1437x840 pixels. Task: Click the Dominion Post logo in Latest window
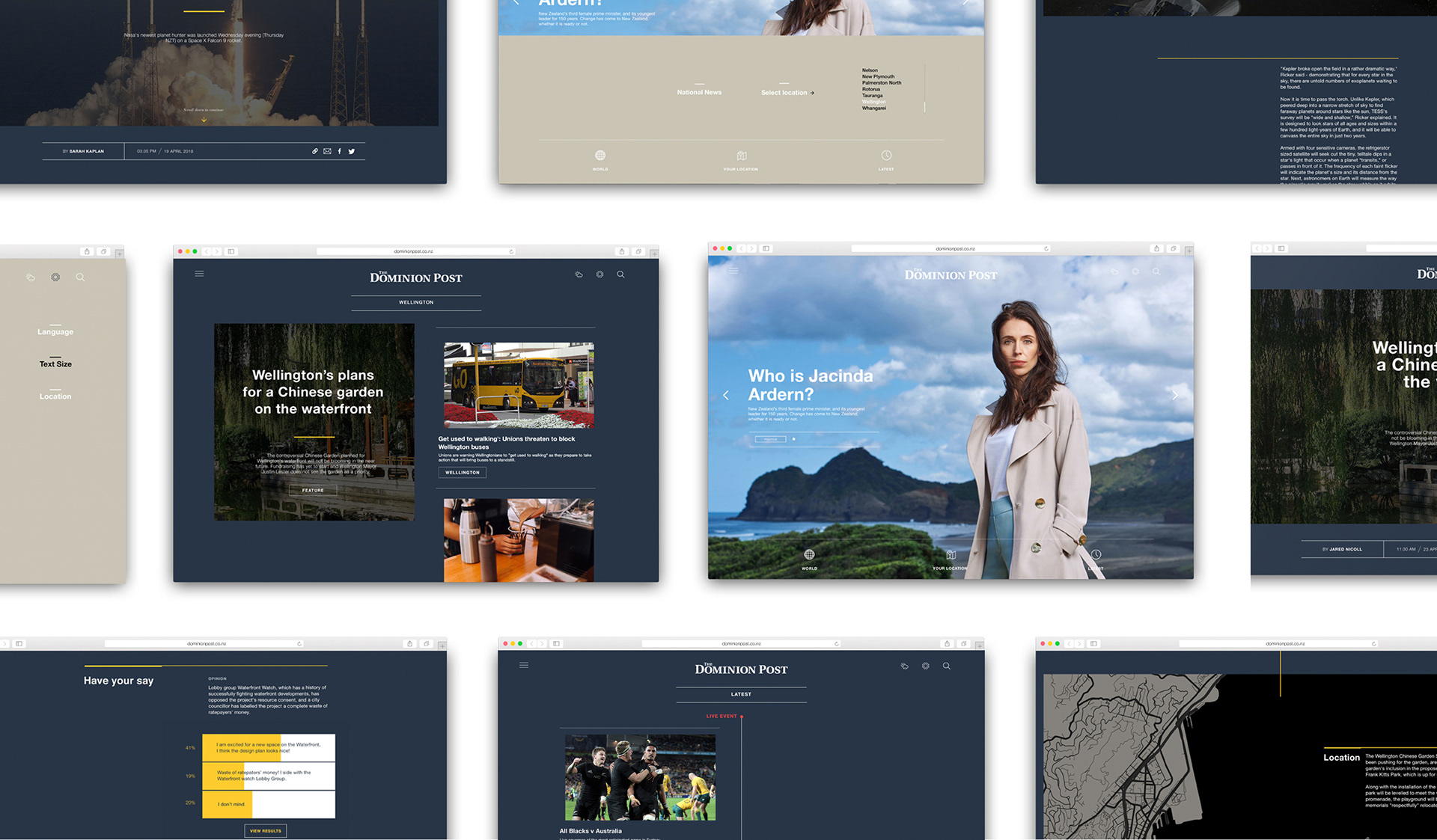coord(741,669)
